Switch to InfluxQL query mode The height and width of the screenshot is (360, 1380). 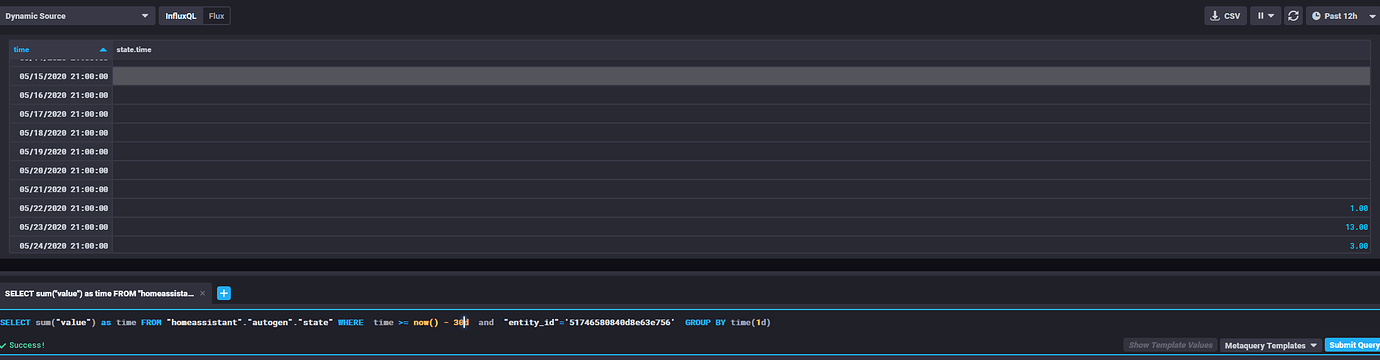181,16
